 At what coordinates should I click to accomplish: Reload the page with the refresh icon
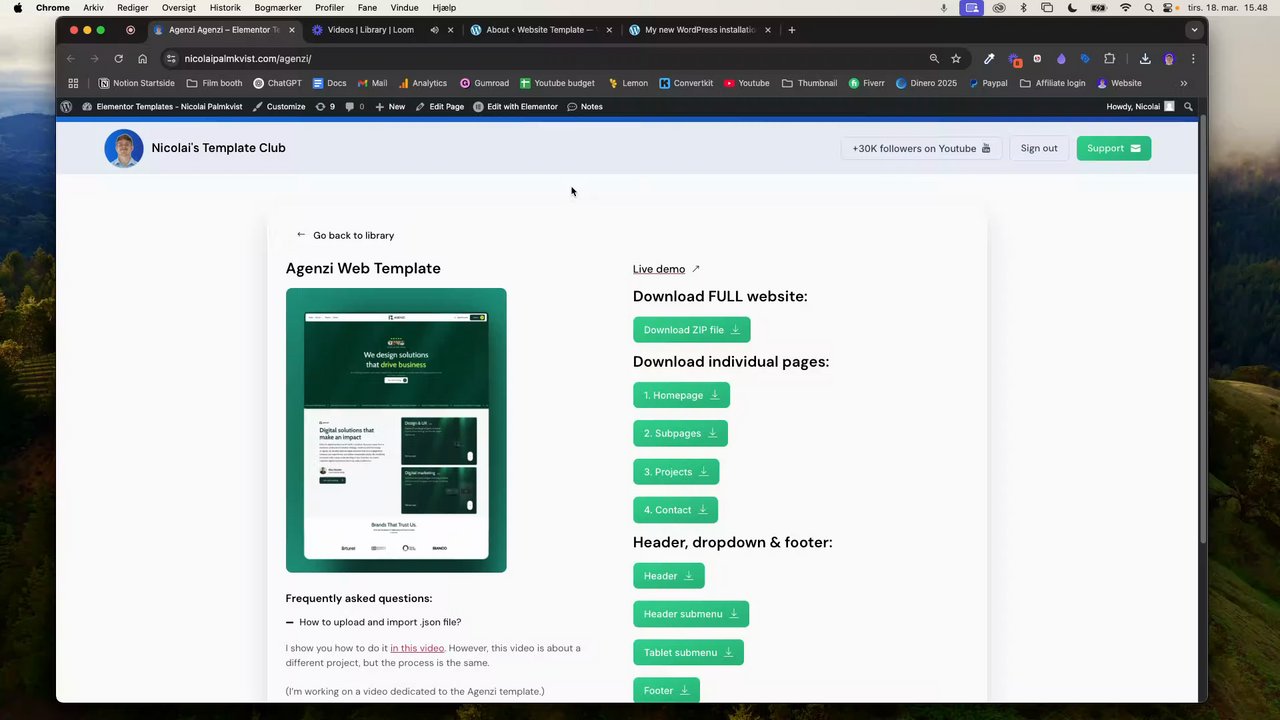[118, 59]
